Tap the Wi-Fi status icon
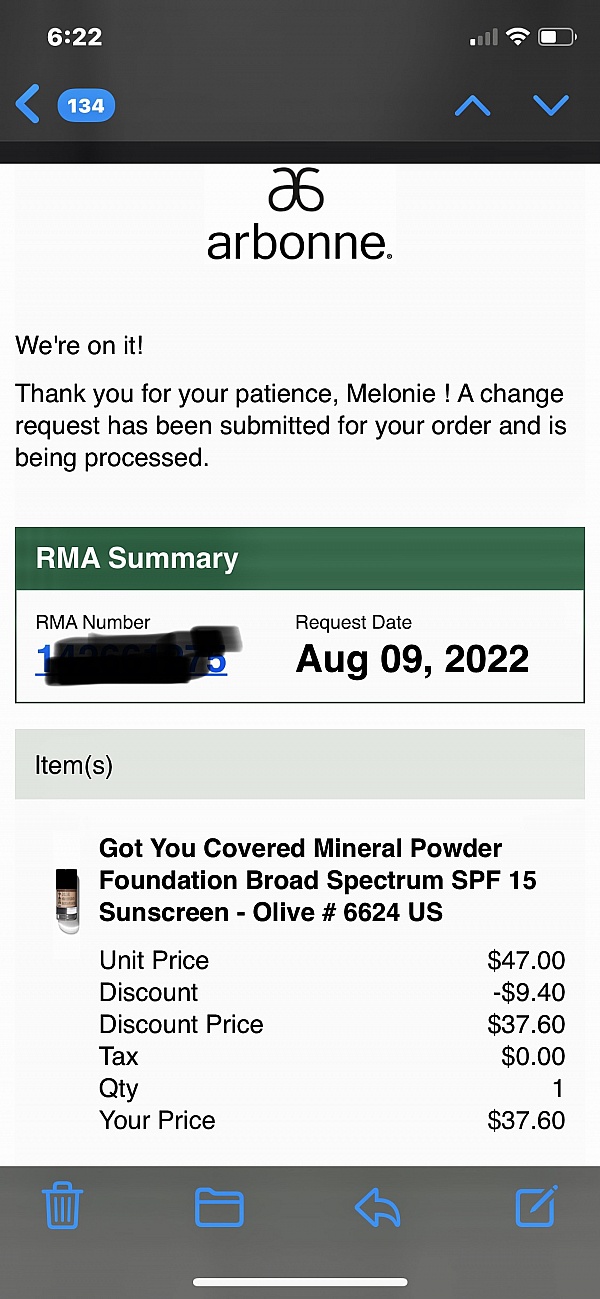This screenshot has height=1299, width=600. [x=517, y=38]
